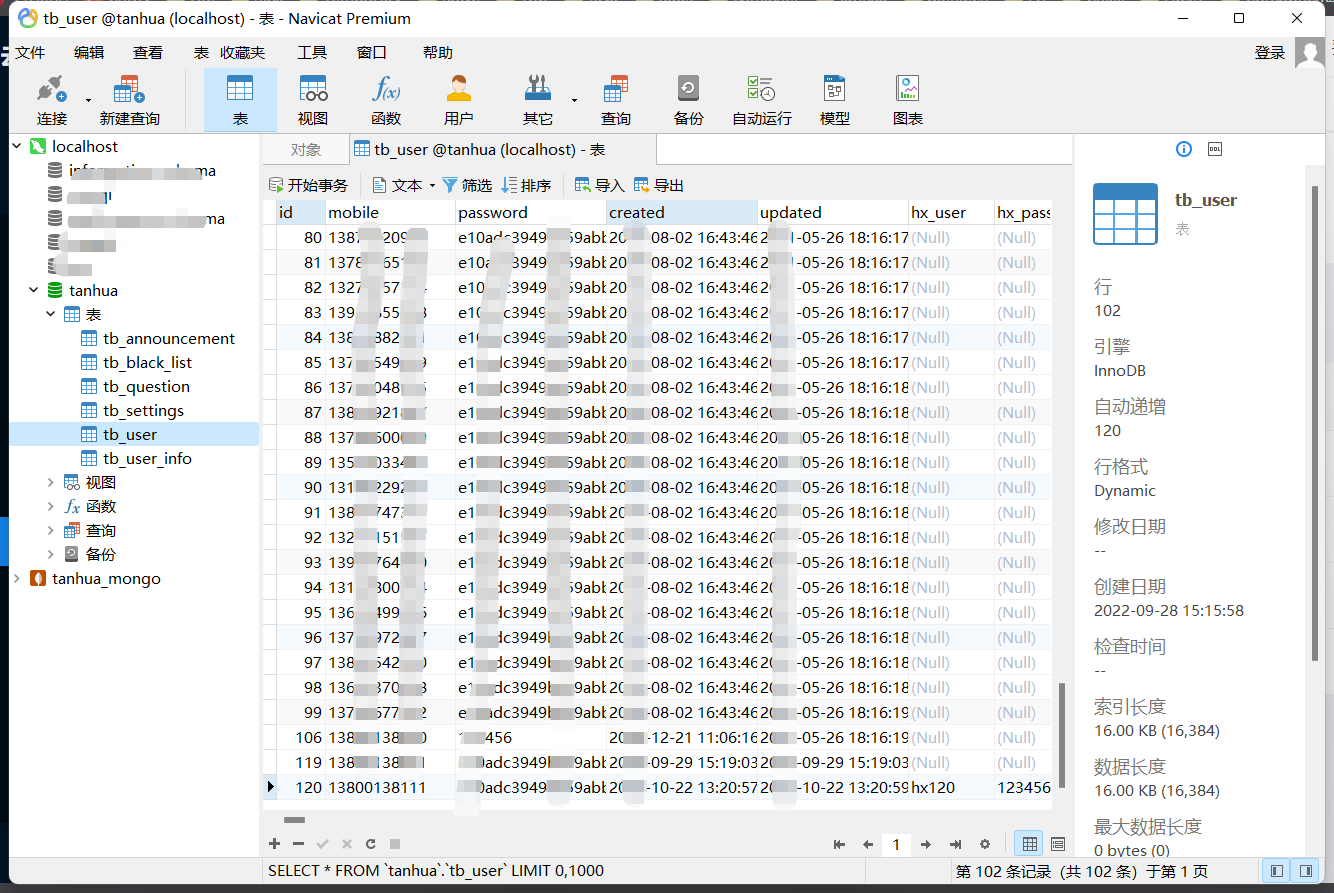Select tb_user_info table in tree
The height and width of the screenshot is (893, 1334).
click(x=147, y=458)
